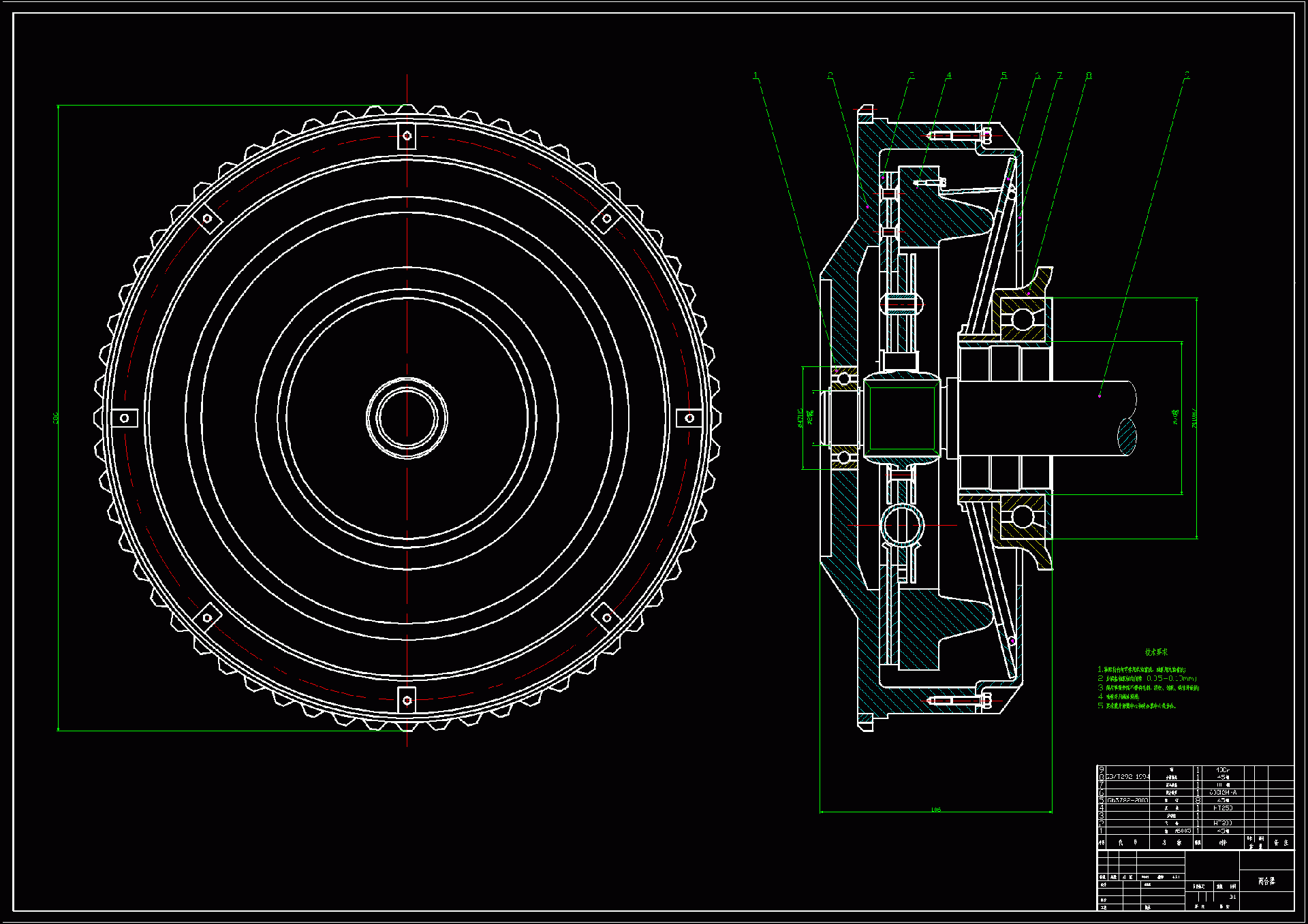Select the 40Cr material cell
The image size is (1308, 924).
(x=1223, y=769)
